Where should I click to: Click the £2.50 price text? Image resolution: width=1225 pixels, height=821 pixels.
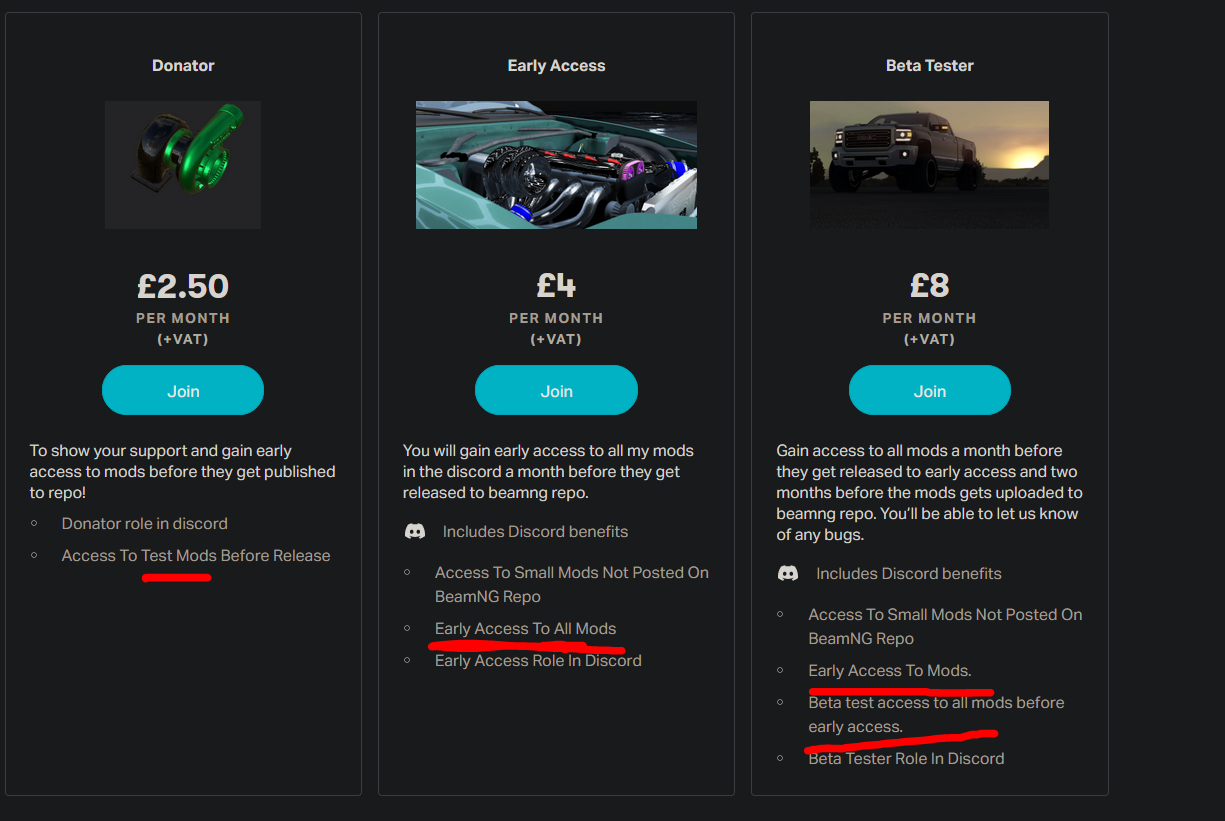pyautogui.click(x=183, y=288)
